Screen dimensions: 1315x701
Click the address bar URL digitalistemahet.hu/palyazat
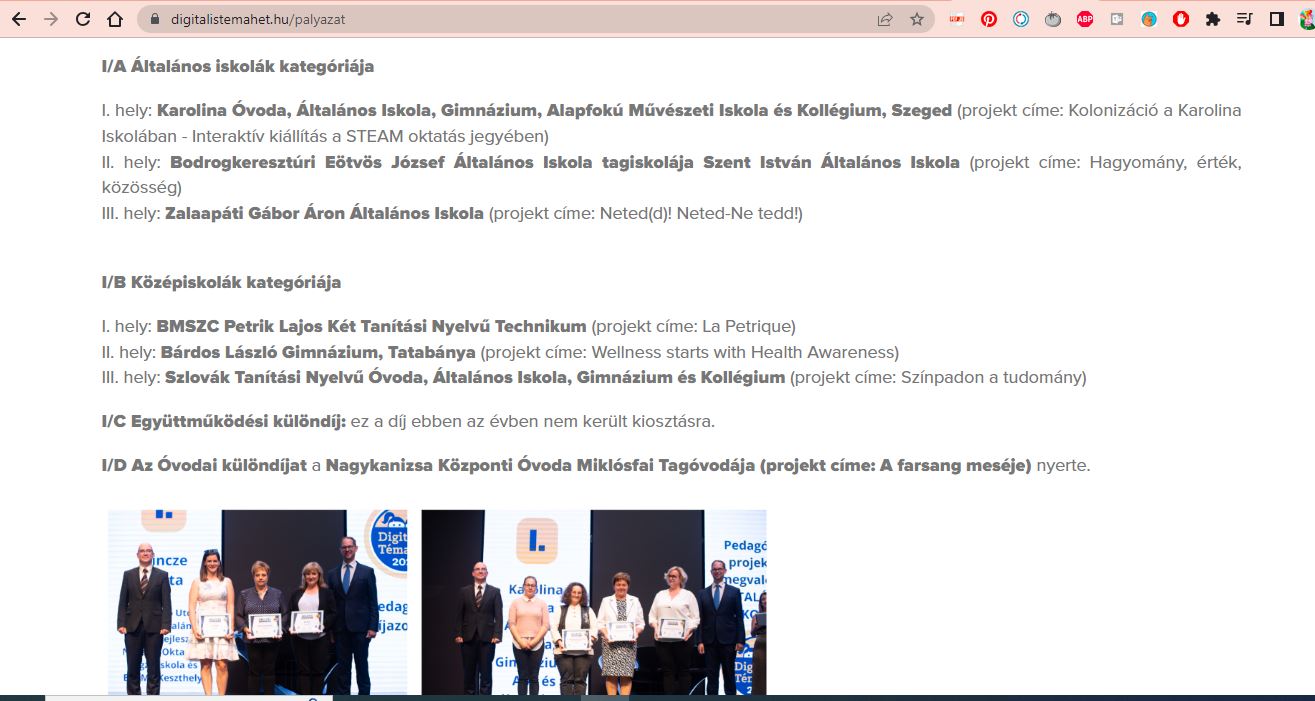256,19
